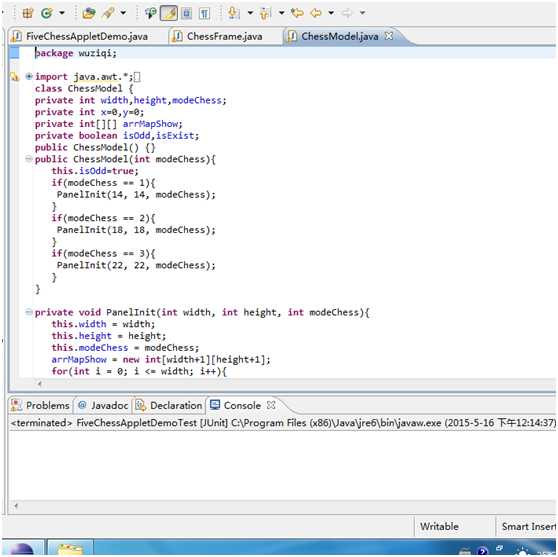Open the Forward history dropdown arrow
The height and width of the screenshot is (557, 558).
click(x=362, y=14)
